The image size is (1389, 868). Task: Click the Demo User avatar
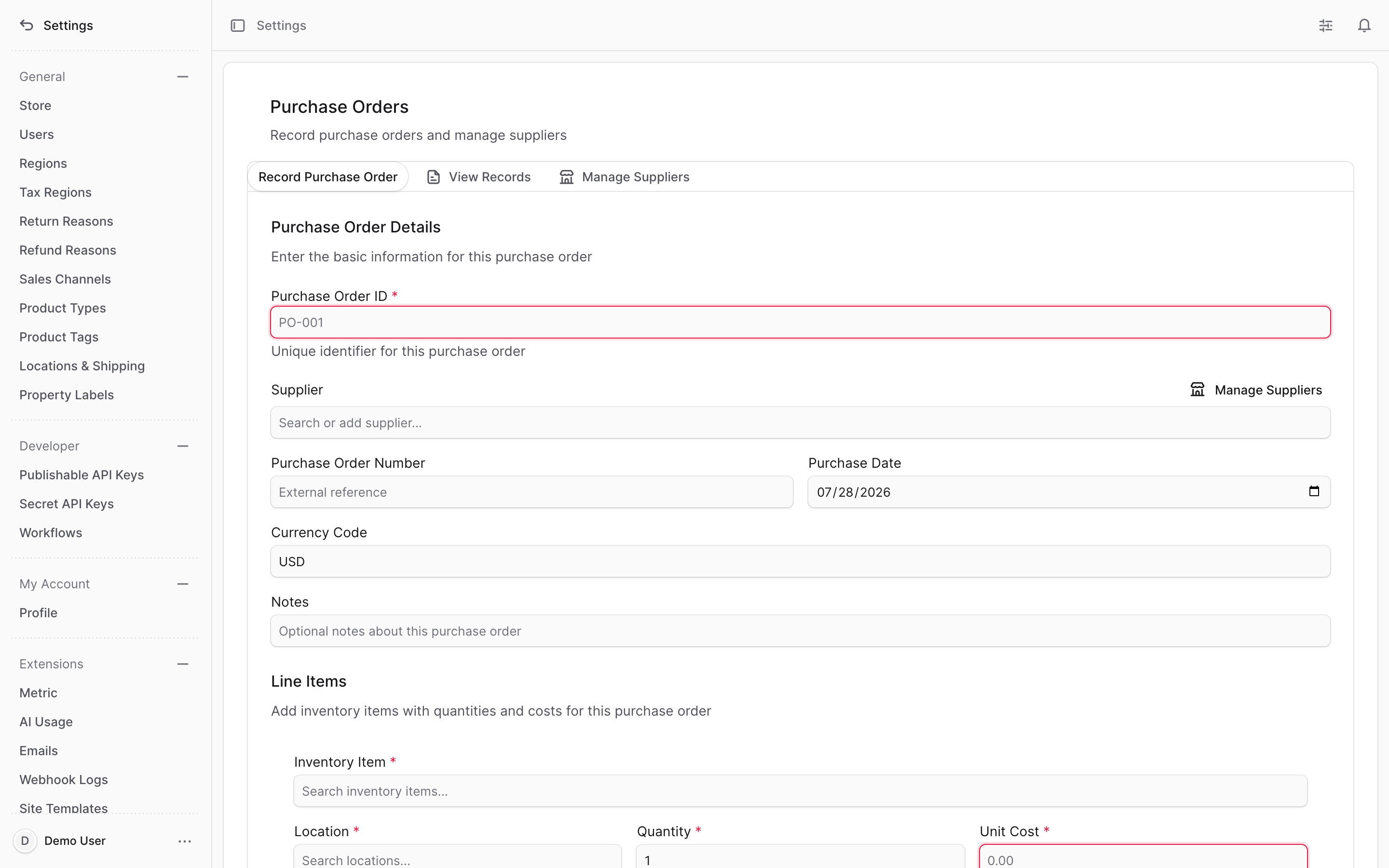point(25,841)
